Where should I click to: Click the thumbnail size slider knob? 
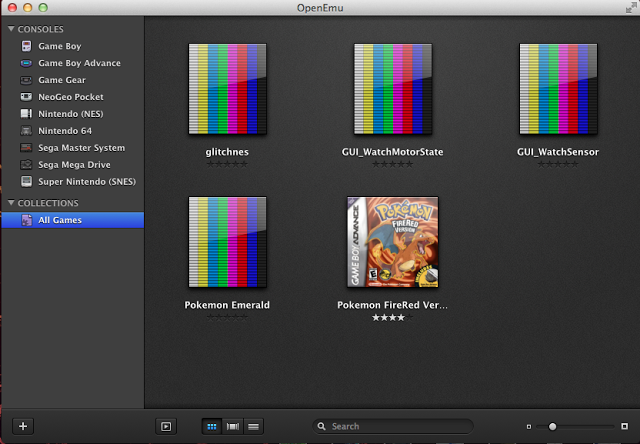(x=552, y=426)
